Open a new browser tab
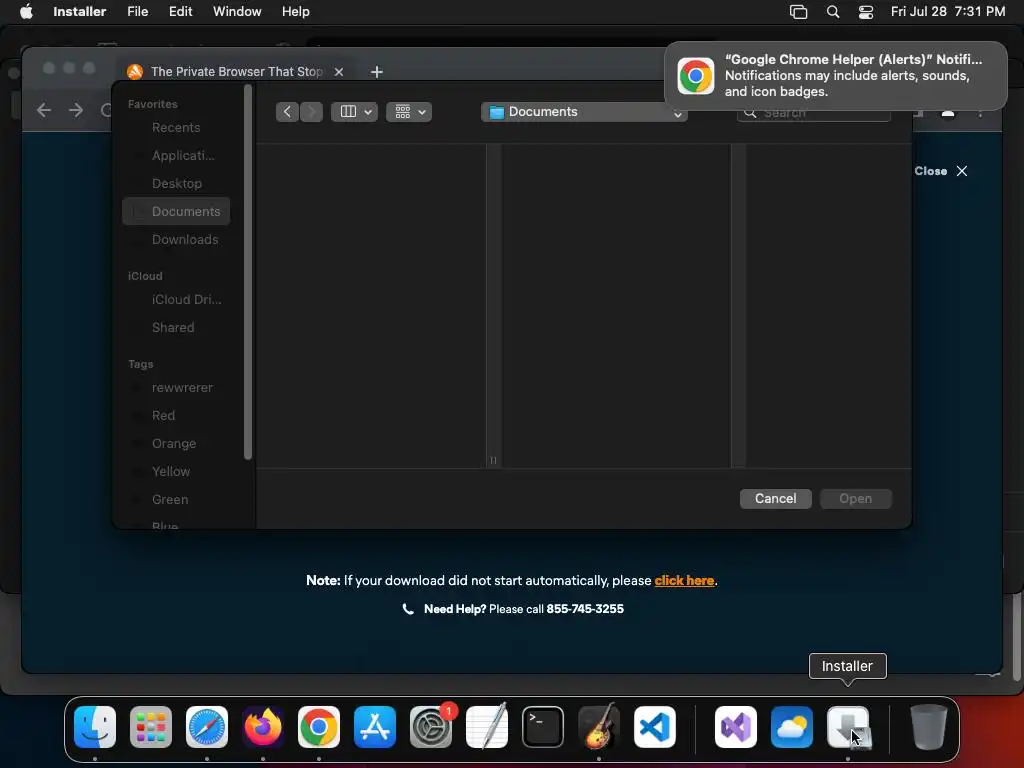The height and width of the screenshot is (768, 1024). [x=377, y=72]
